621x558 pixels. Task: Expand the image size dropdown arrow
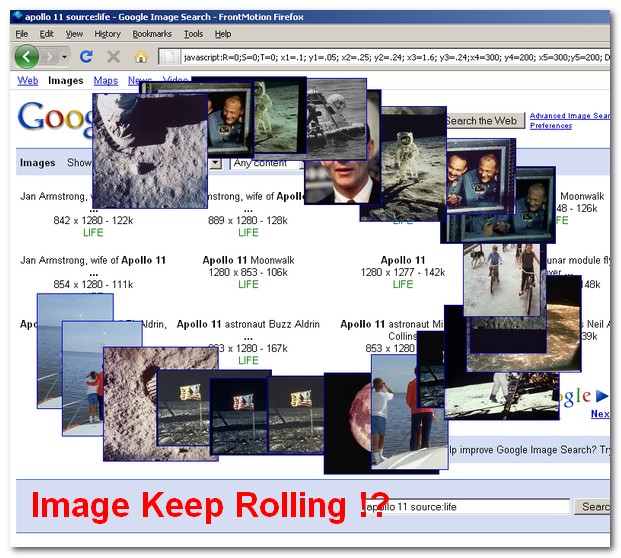coord(215,163)
